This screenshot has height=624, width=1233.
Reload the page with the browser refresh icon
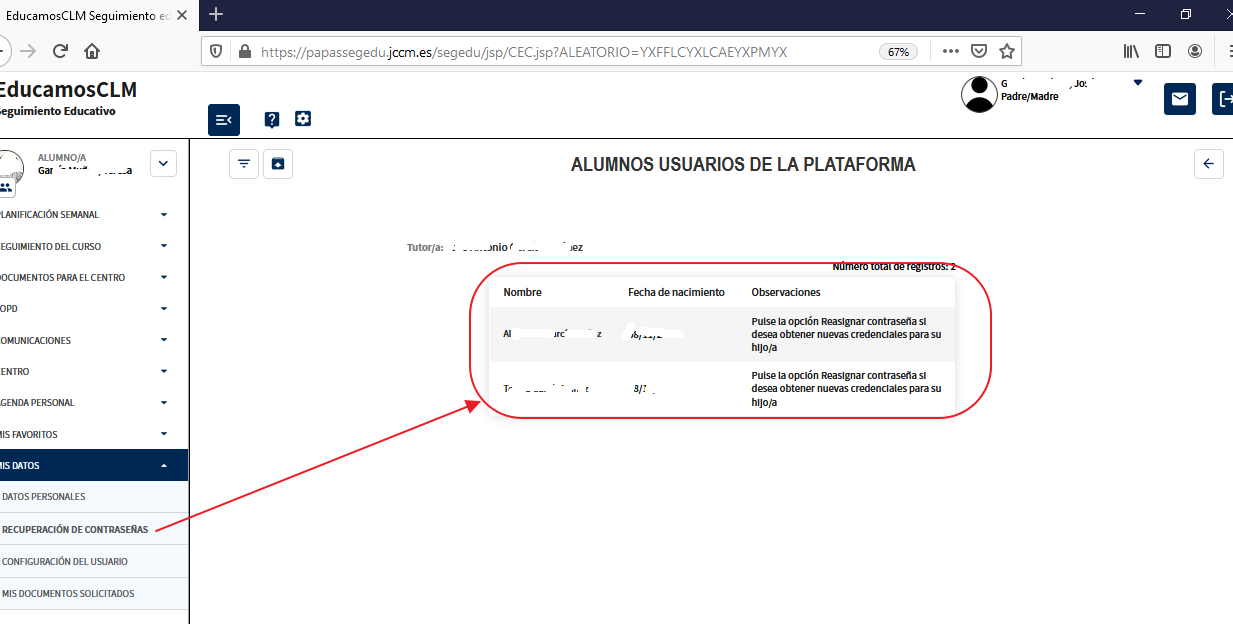click(60, 51)
